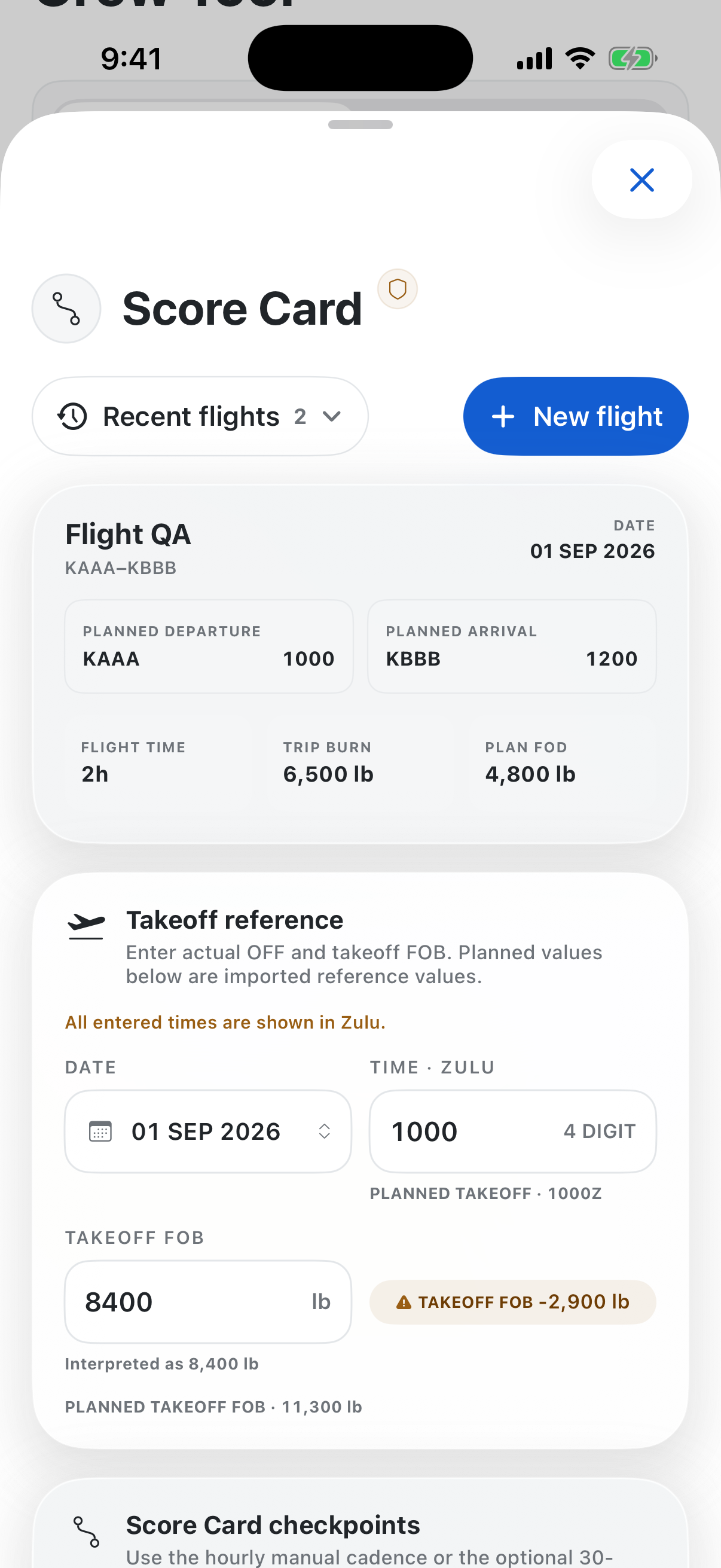
Task: Tap the shield badge beside Score Card
Action: (398, 288)
